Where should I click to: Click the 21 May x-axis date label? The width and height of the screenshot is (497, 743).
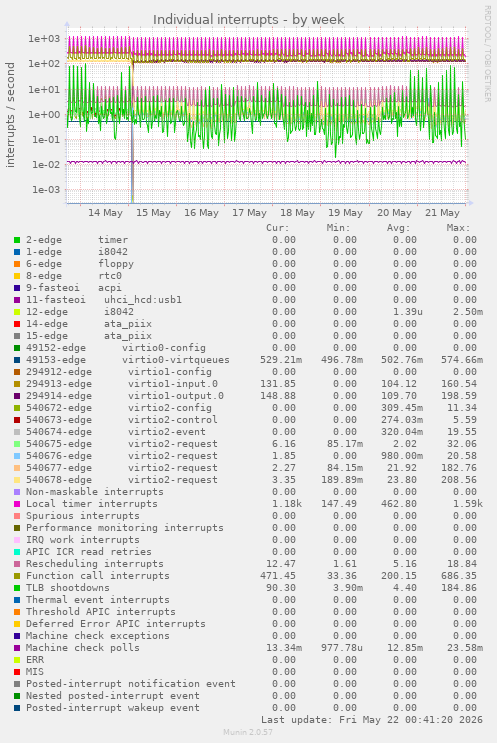tap(443, 213)
